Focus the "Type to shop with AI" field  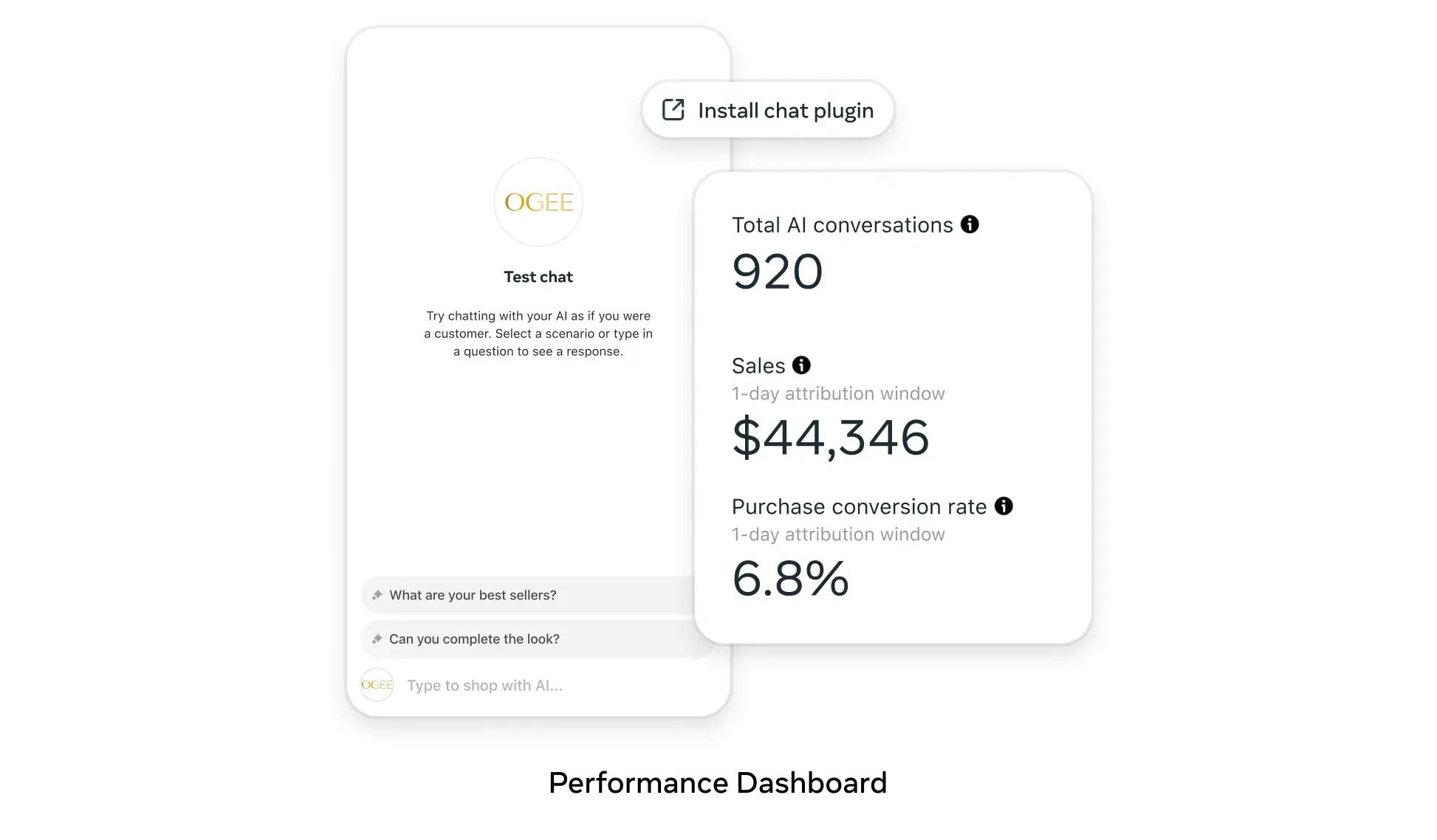(484, 686)
